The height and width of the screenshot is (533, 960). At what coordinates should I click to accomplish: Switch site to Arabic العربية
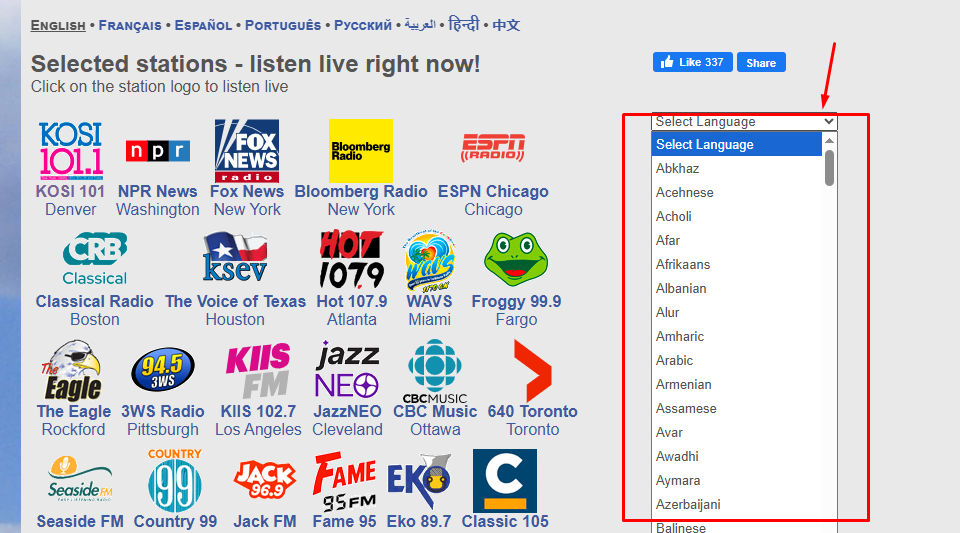[420, 25]
